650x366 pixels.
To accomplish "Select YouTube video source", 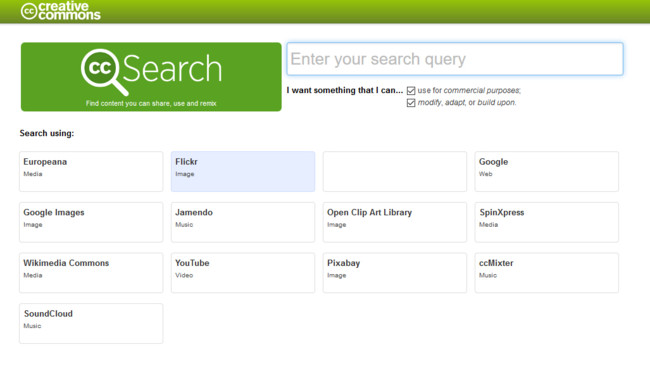I will click(x=243, y=273).
